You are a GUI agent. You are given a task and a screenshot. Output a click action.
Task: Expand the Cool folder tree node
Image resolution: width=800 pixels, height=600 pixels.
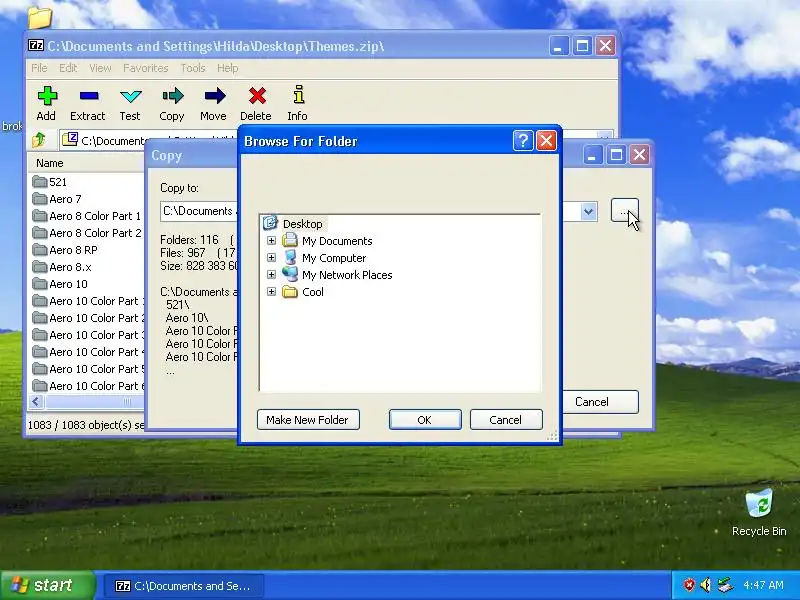(x=271, y=292)
